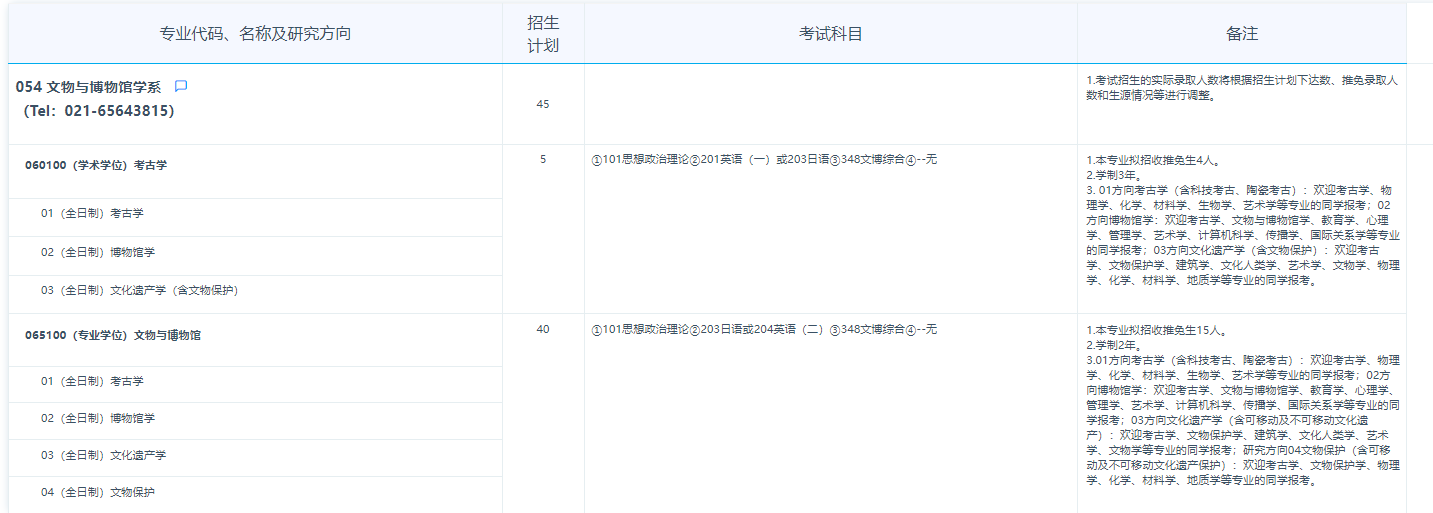
Task: Click the Tel: 021-65643815 phone number
Action: click(98, 111)
